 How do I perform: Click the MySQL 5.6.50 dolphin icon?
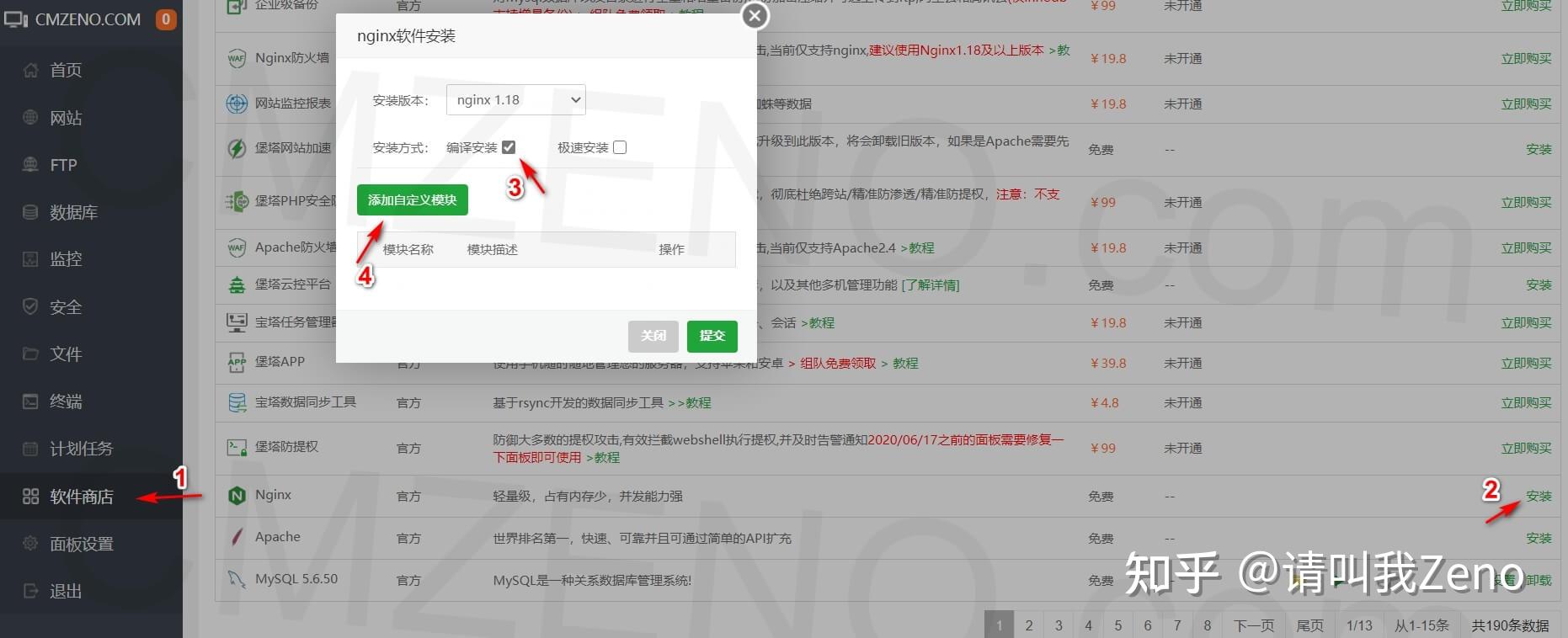pos(237,579)
